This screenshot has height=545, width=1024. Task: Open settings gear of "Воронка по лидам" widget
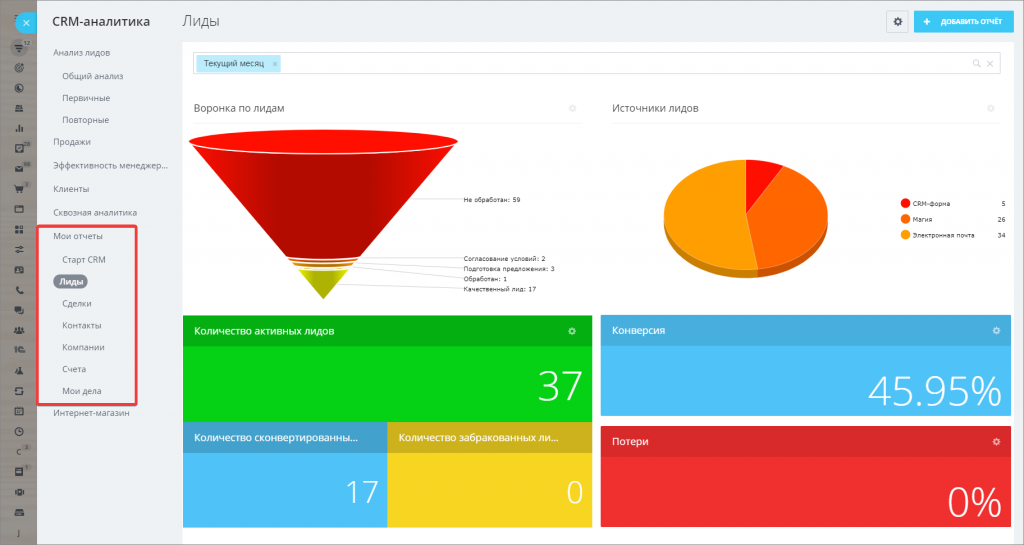tap(572, 108)
